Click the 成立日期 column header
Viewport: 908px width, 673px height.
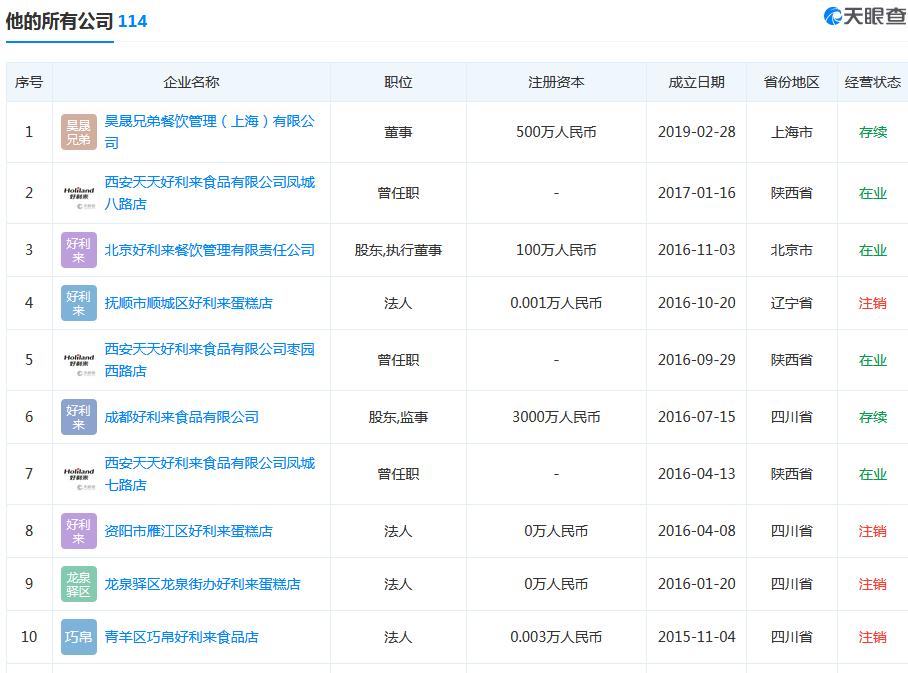[697, 82]
